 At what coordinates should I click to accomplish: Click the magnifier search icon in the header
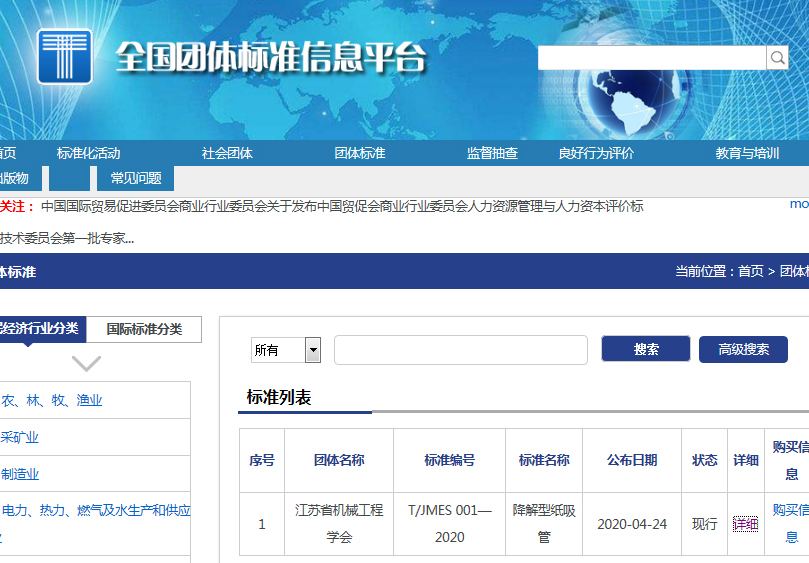(x=778, y=58)
